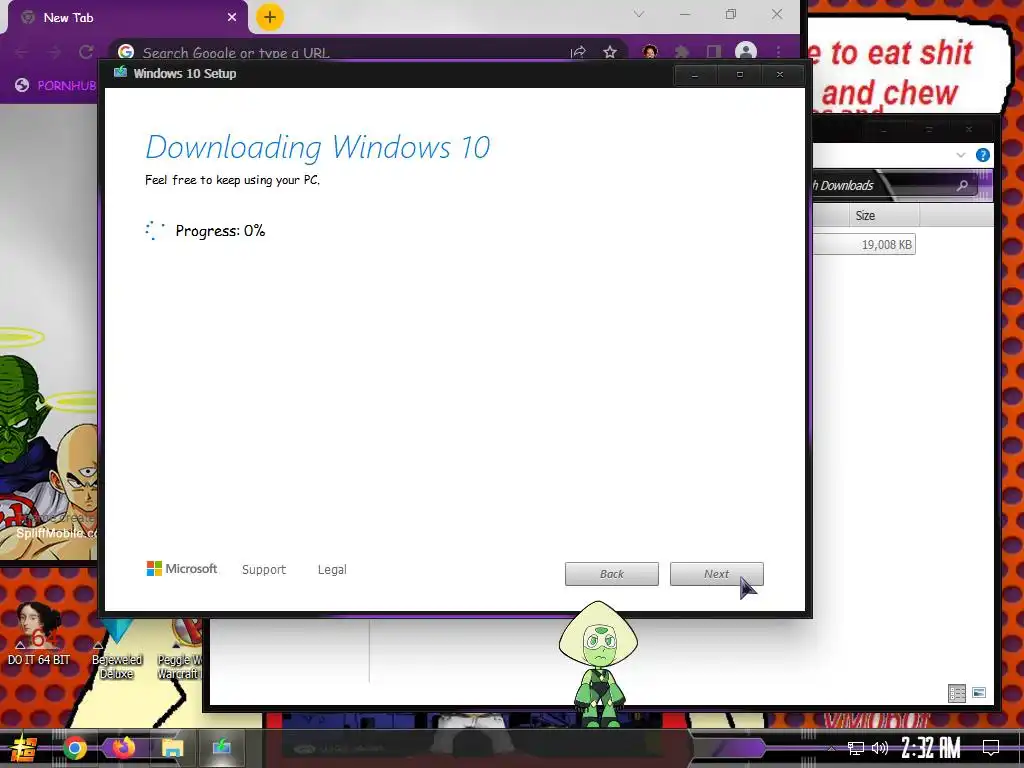This screenshot has width=1024, height=768.
Task: Click the Windows 10 Setup title bar icon
Action: tap(120, 72)
